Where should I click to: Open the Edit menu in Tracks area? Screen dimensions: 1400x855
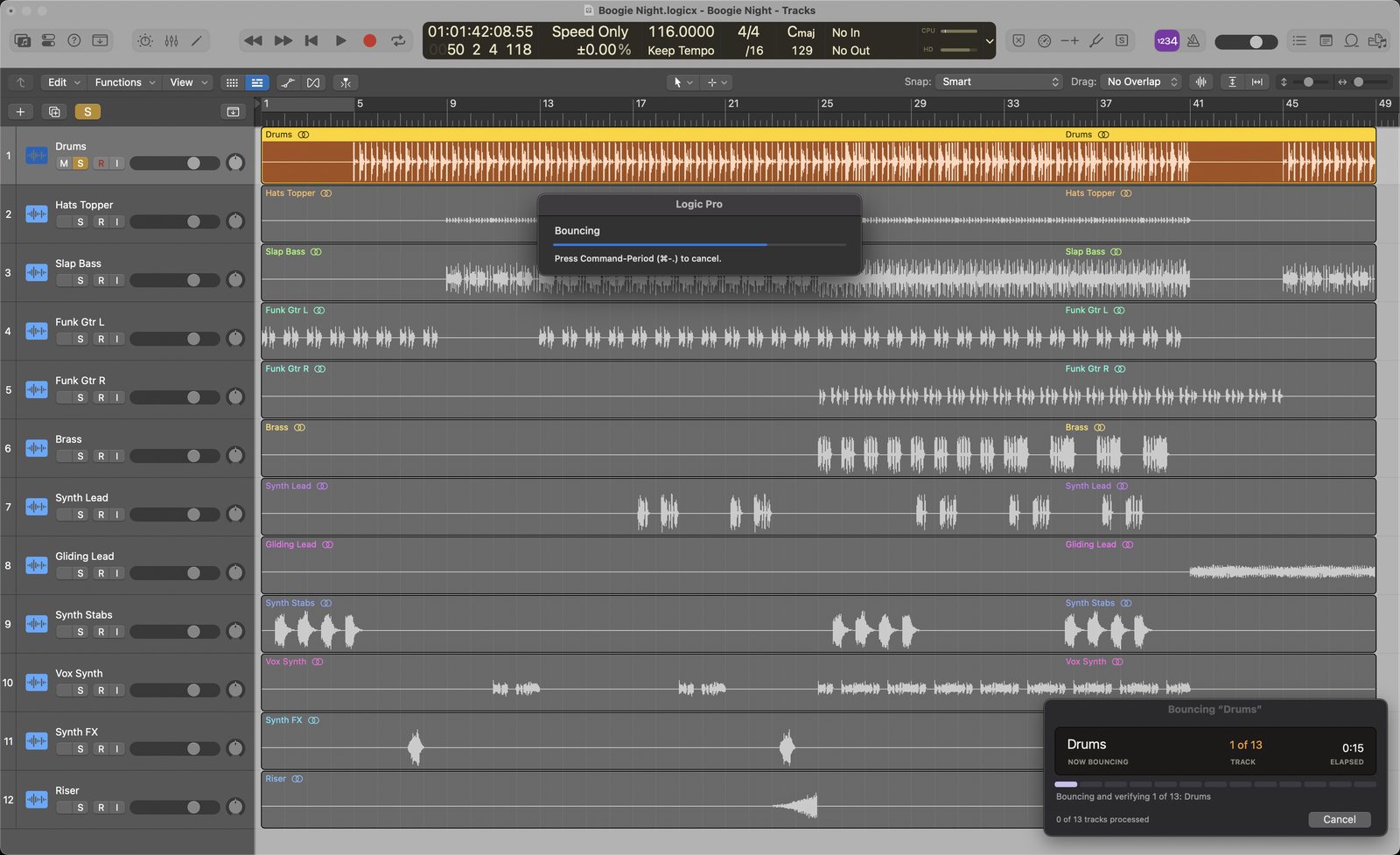(x=64, y=82)
